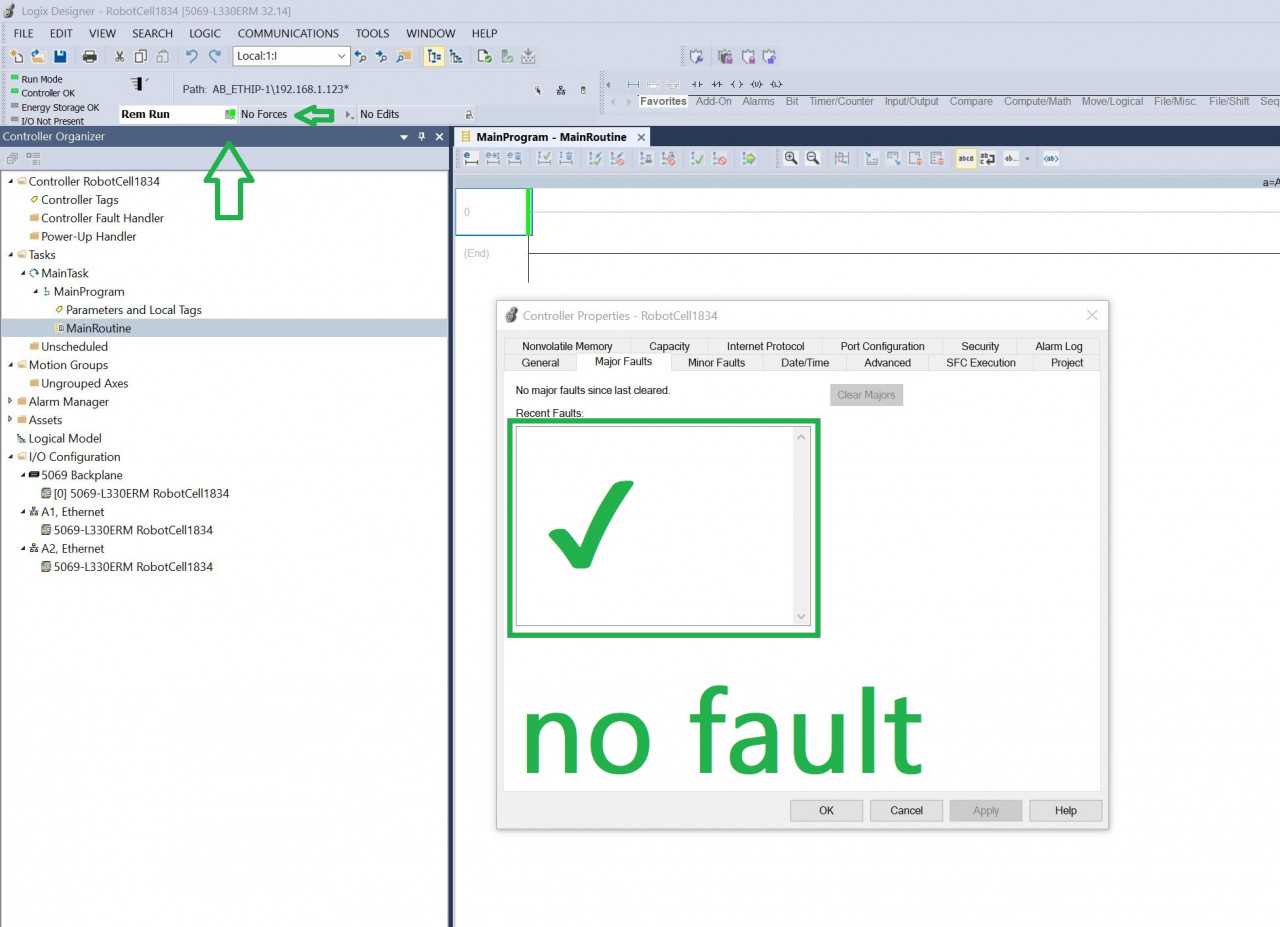Click the Verify Controller icon in main toolbar
Image resolution: width=1280 pixels, height=927 pixels.
507,57
